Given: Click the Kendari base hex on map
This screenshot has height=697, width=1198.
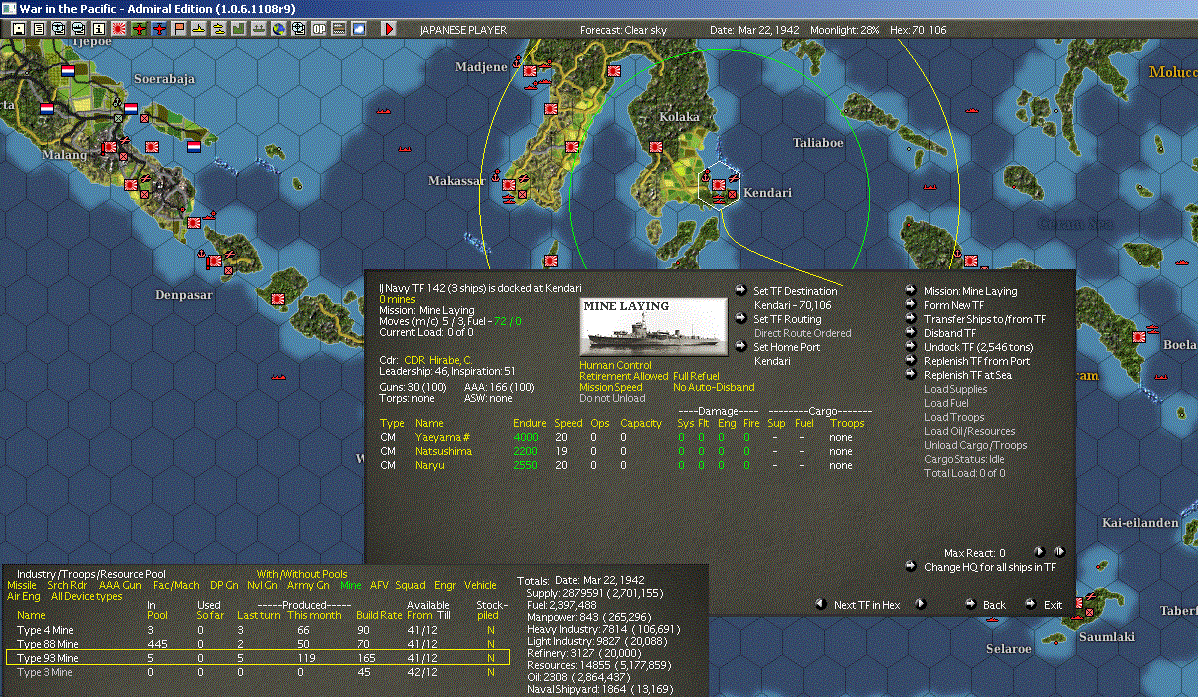Looking at the screenshot, I should click(719, 185).
